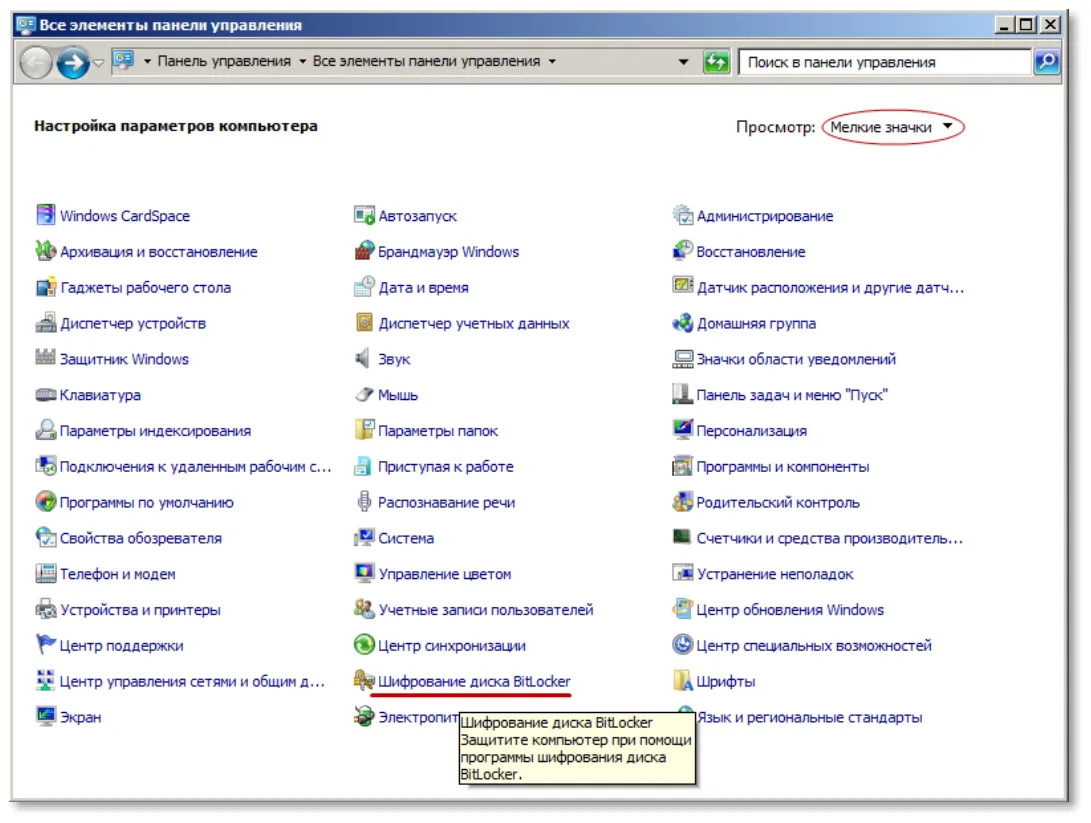Click the Домашняя группа icon

[683, 322]
